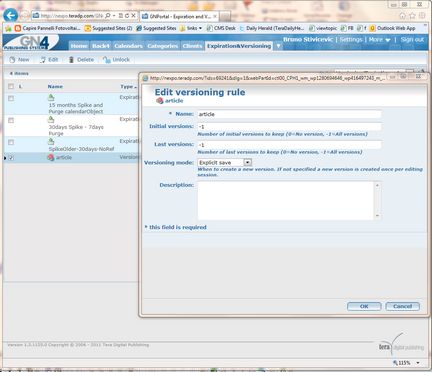The image size is (432, 372).
Task: Click the Initial versions input field
Action: (x=289, y=127)
